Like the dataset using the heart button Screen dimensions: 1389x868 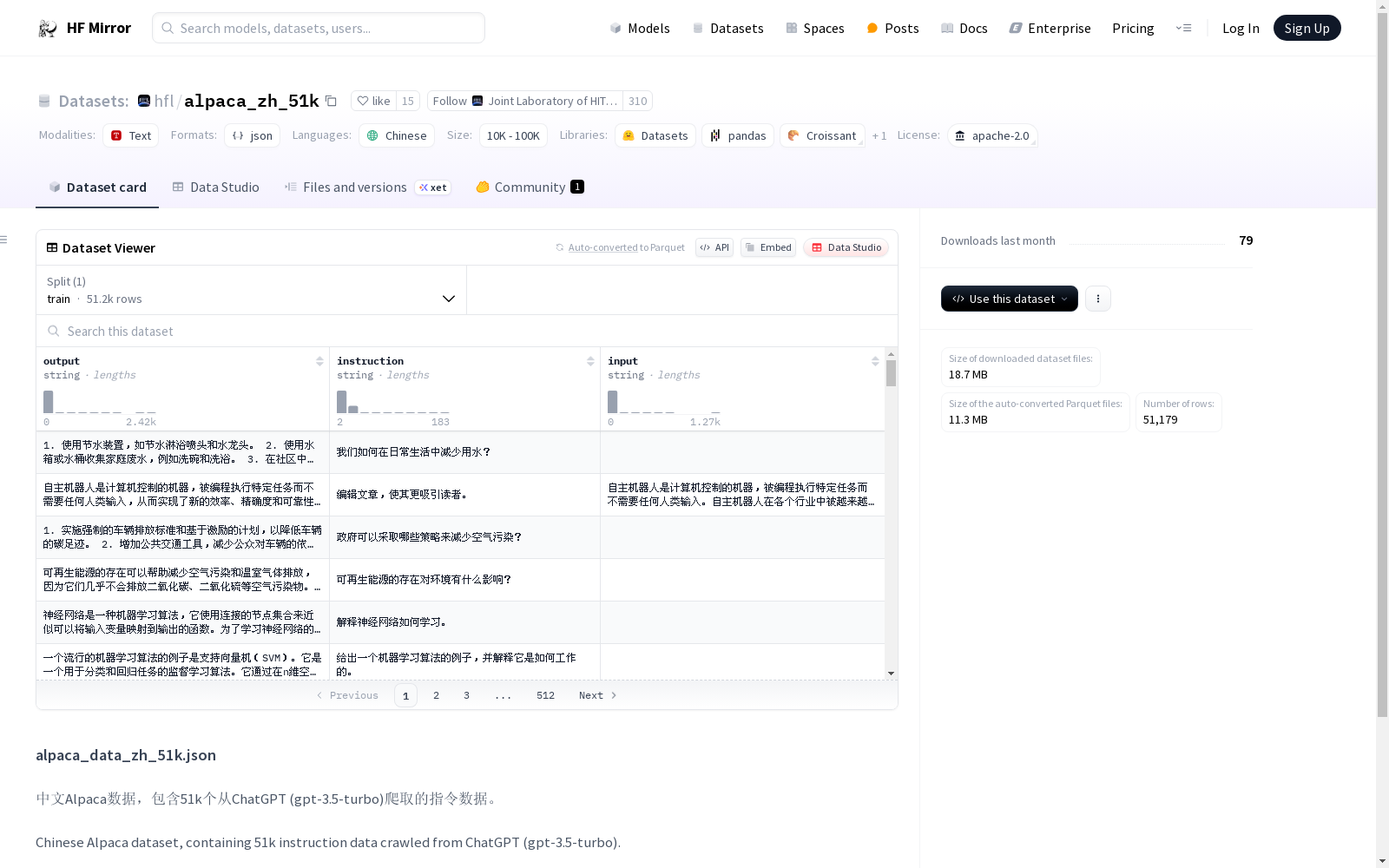click(373, 101)
